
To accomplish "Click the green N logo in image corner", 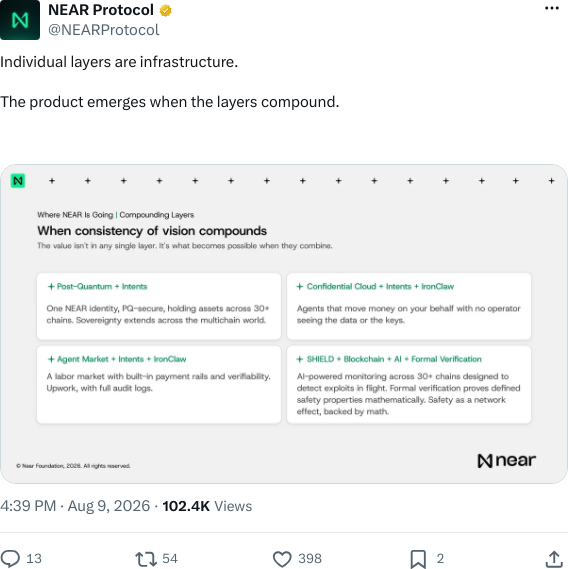I will [18, 181].
